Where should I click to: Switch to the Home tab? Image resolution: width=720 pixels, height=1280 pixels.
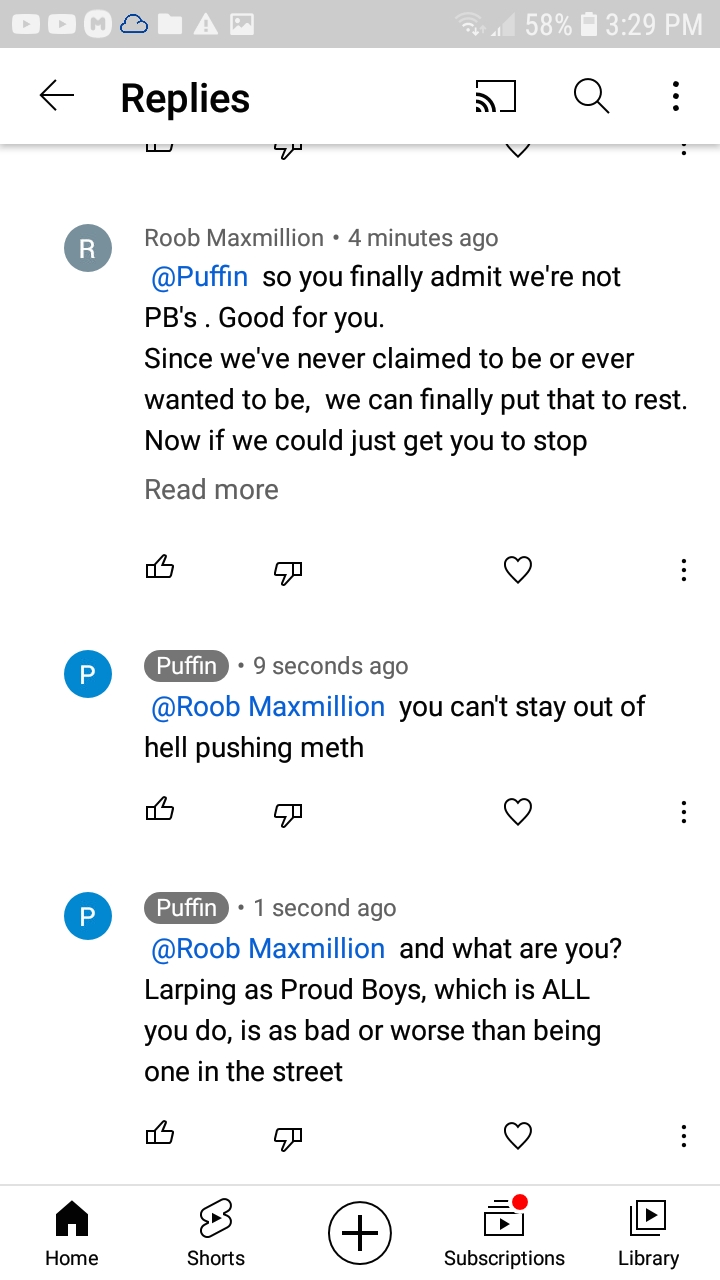coord(72,1234)
